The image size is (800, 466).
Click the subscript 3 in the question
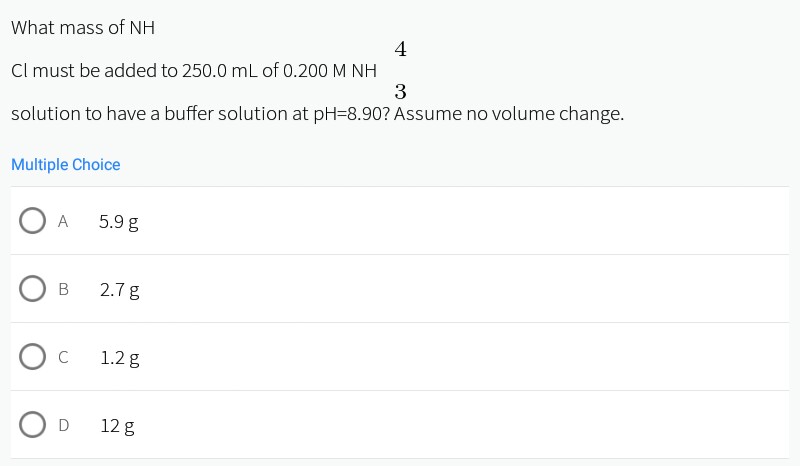tap(400, 92)
